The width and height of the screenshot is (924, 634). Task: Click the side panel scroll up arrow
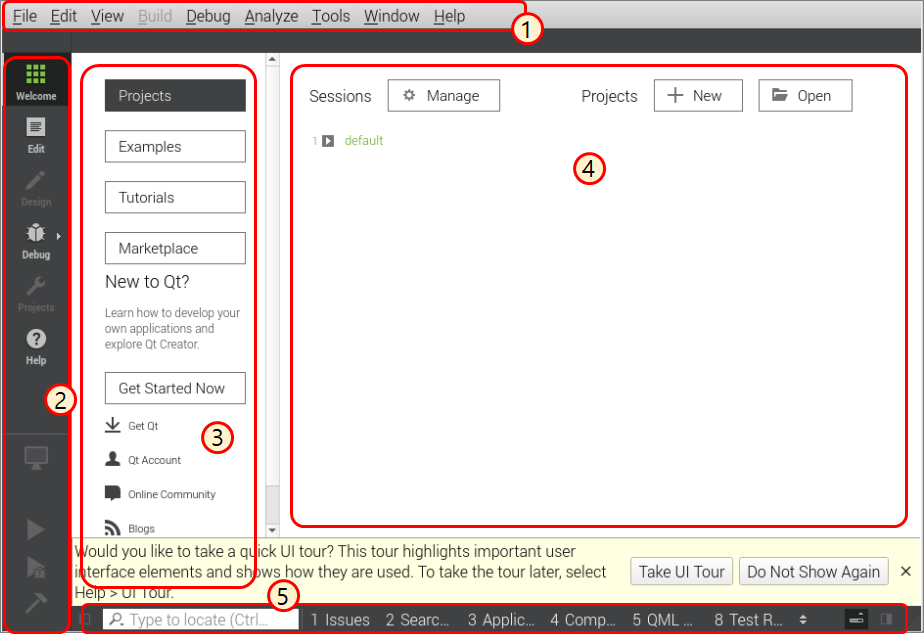click(x=272, y=59)
